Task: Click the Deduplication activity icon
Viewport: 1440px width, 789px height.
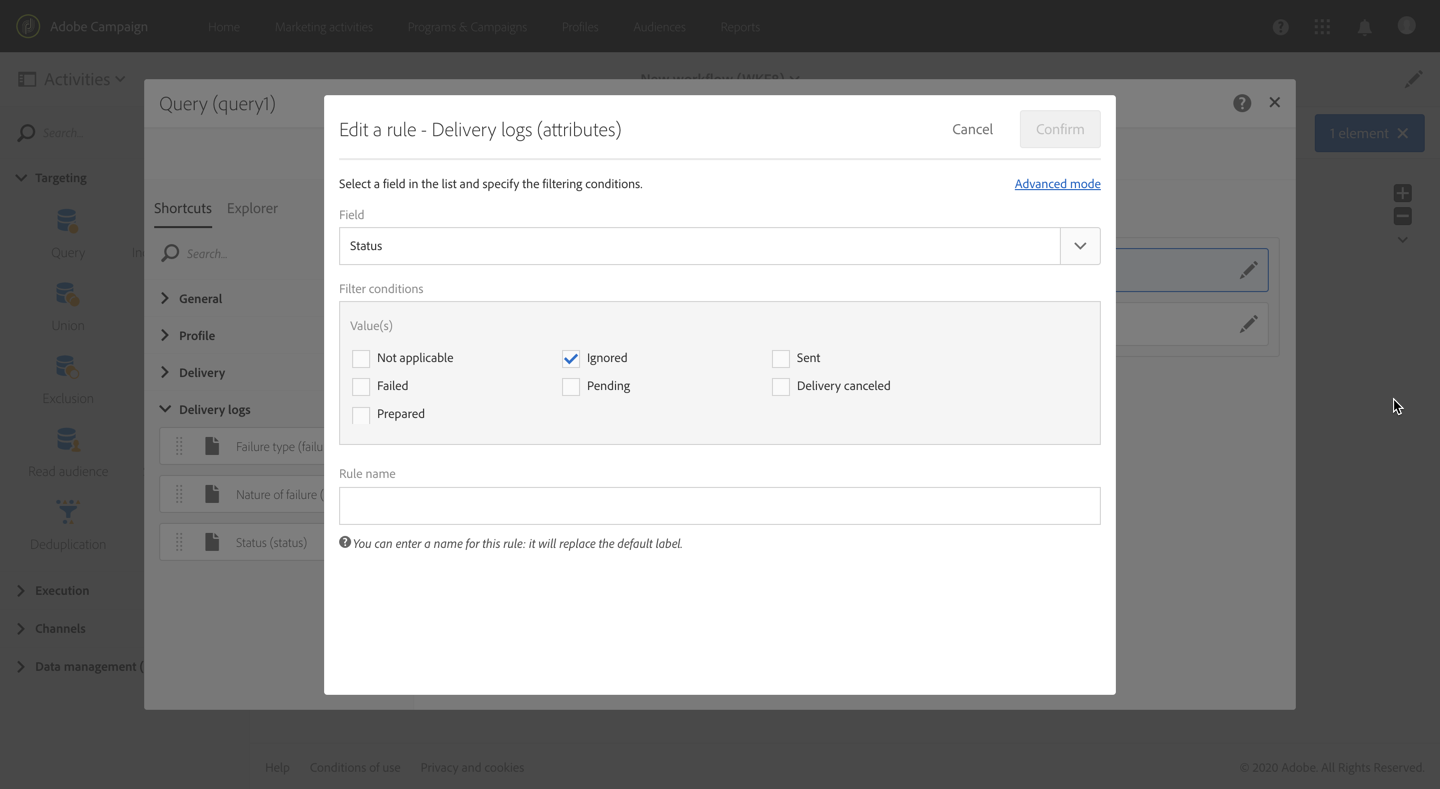Action: pos(68,513)
